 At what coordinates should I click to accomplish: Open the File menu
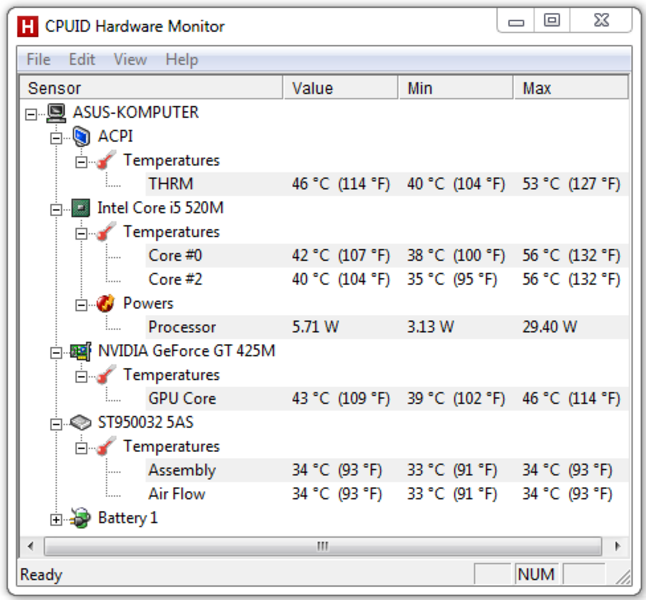[38, 60]
